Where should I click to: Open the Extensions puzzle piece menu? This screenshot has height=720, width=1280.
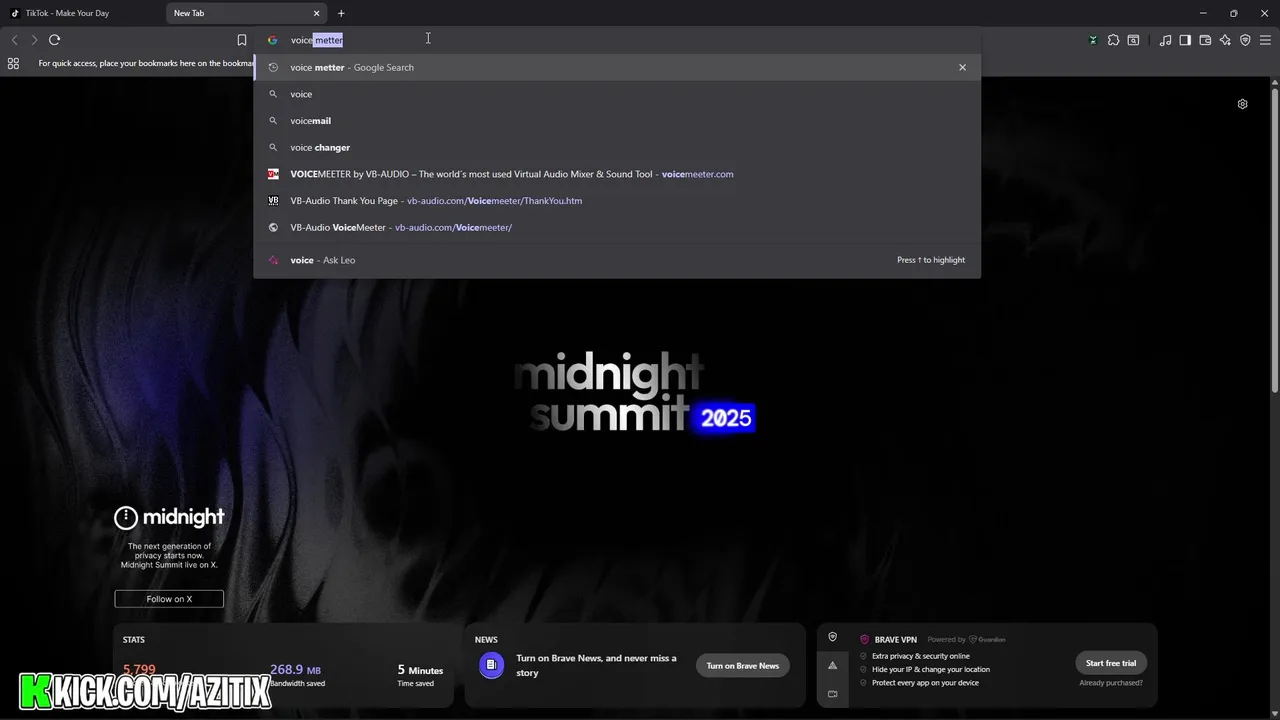point(1113,40)
